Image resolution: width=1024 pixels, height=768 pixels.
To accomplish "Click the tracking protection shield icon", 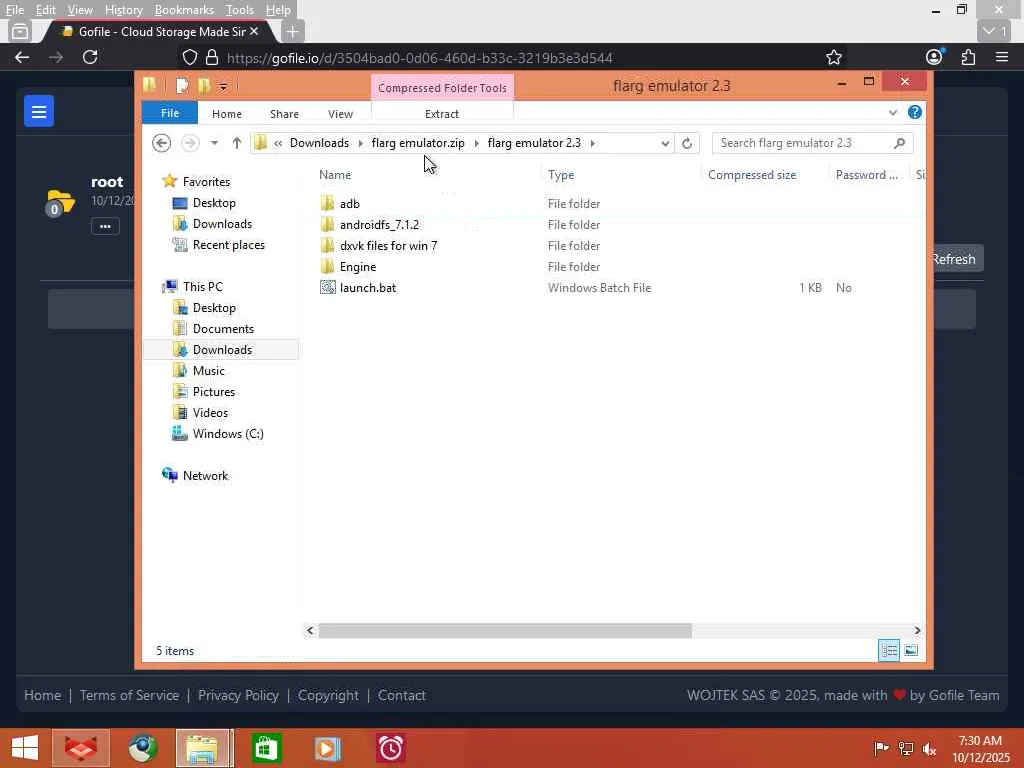I will pyautogui.click(x=189, y=57).
